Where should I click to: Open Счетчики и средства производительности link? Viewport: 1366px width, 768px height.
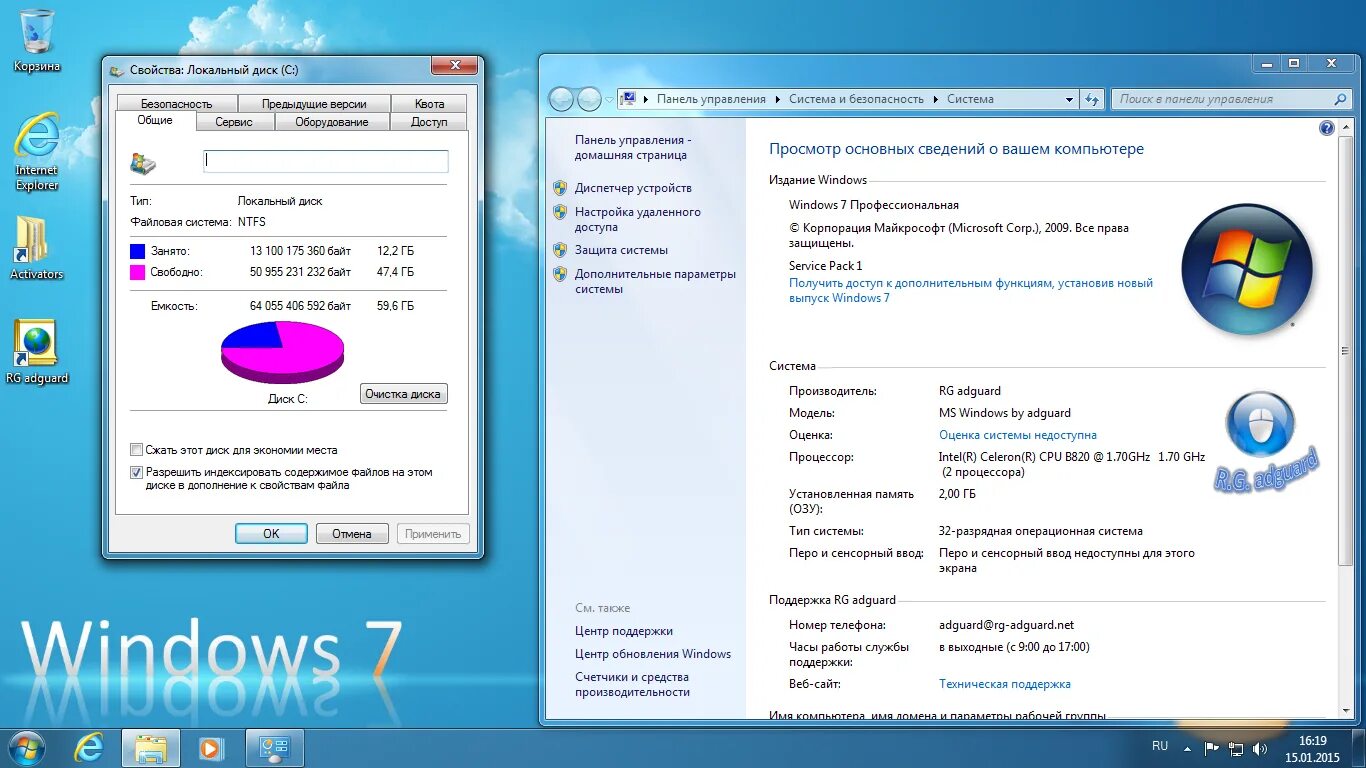pos(632,685)
